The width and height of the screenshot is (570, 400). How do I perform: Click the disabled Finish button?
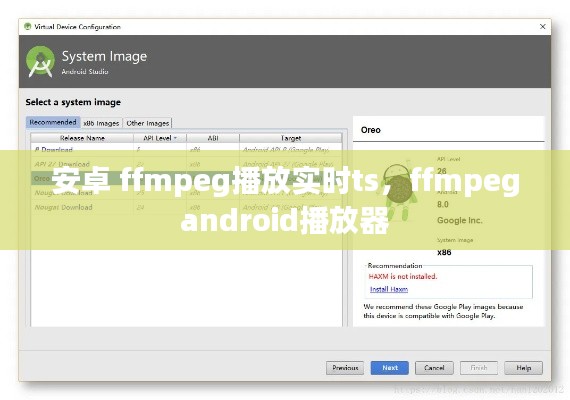tap(479, 368)
